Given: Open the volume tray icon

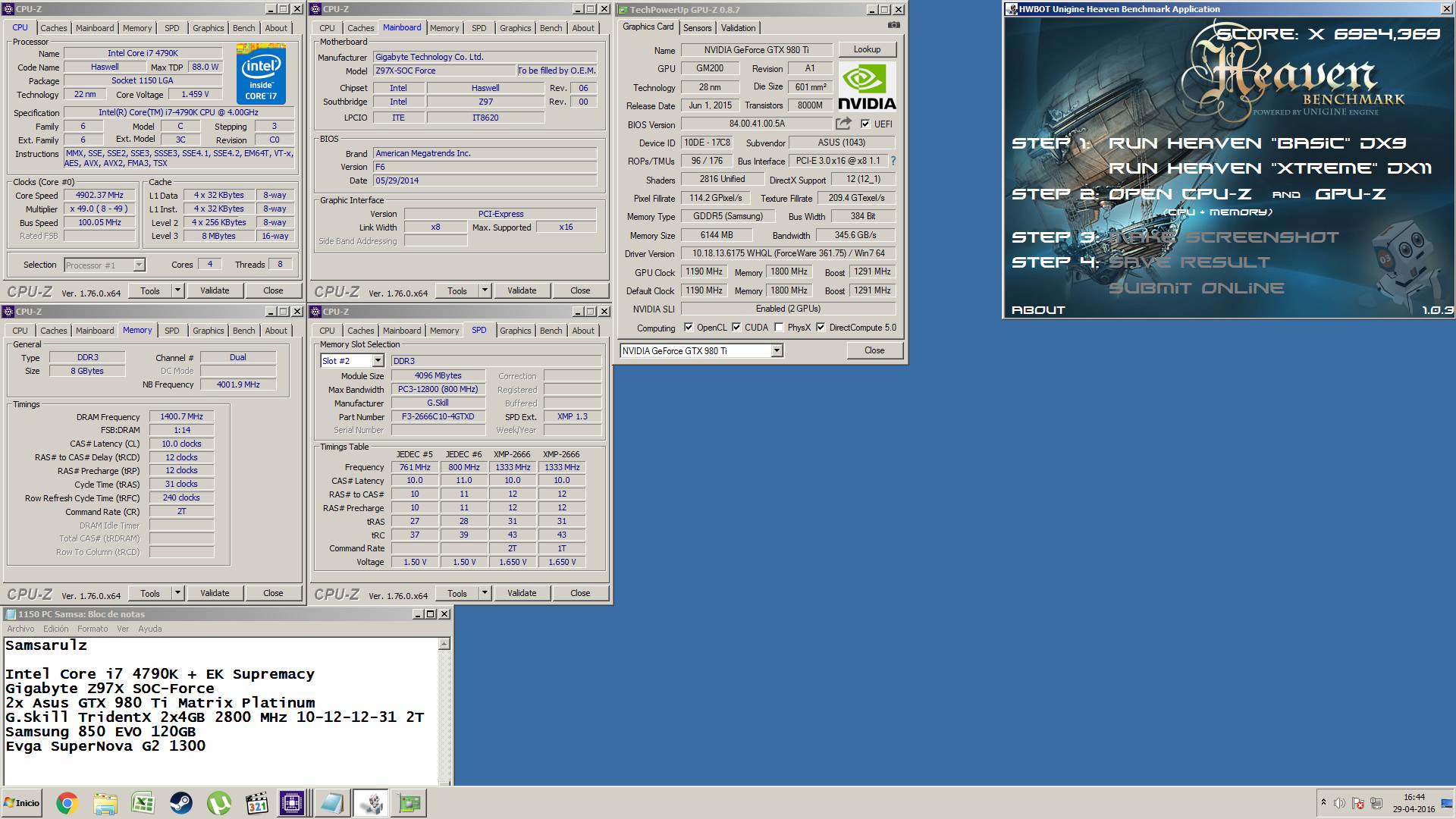Looking at the screenshot, I should pos(1339,803).
